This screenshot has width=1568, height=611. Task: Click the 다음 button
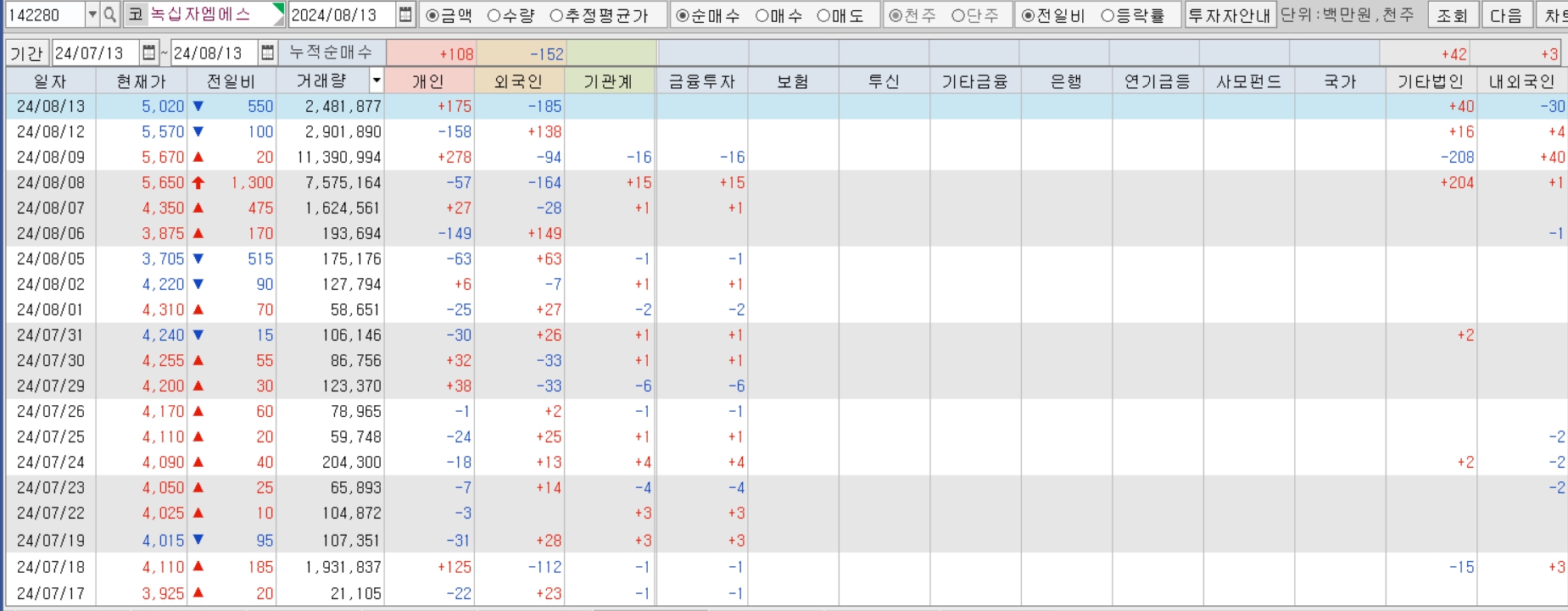click(1506, 15)
